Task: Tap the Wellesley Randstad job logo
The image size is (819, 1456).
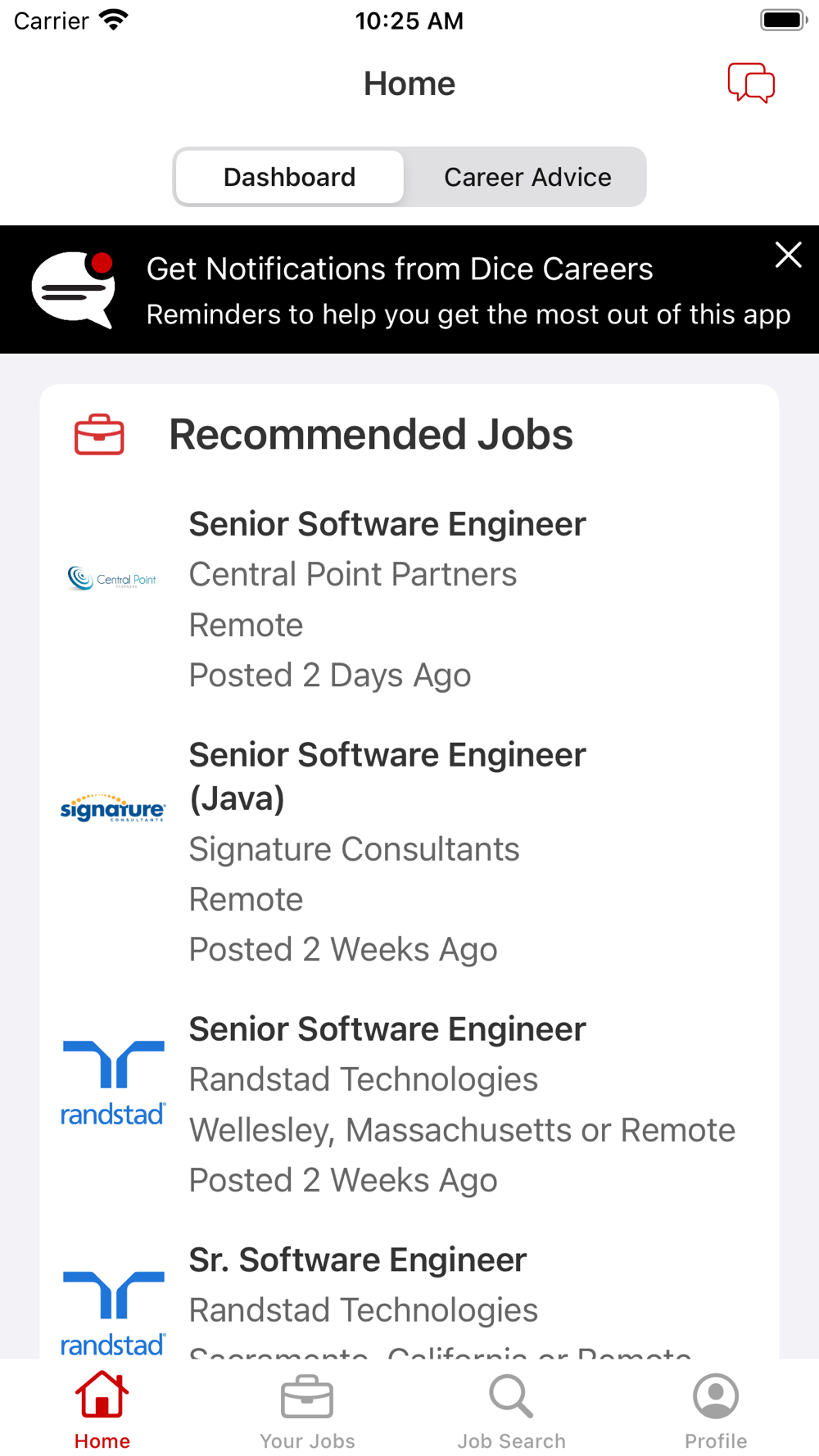Action: 113,1083
